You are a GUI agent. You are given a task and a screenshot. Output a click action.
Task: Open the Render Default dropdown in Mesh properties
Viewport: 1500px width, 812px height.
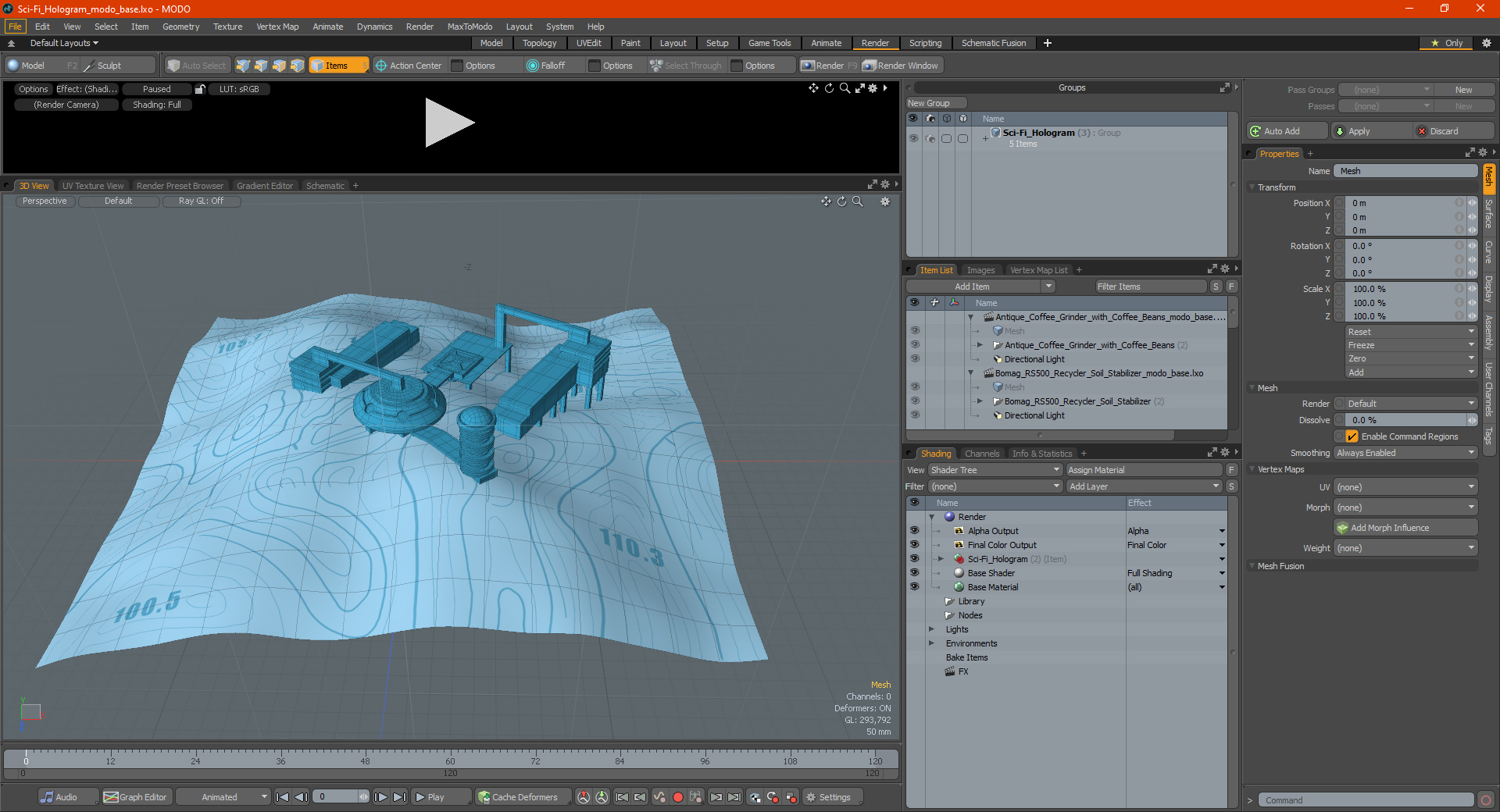click(x=1405, y=404)
